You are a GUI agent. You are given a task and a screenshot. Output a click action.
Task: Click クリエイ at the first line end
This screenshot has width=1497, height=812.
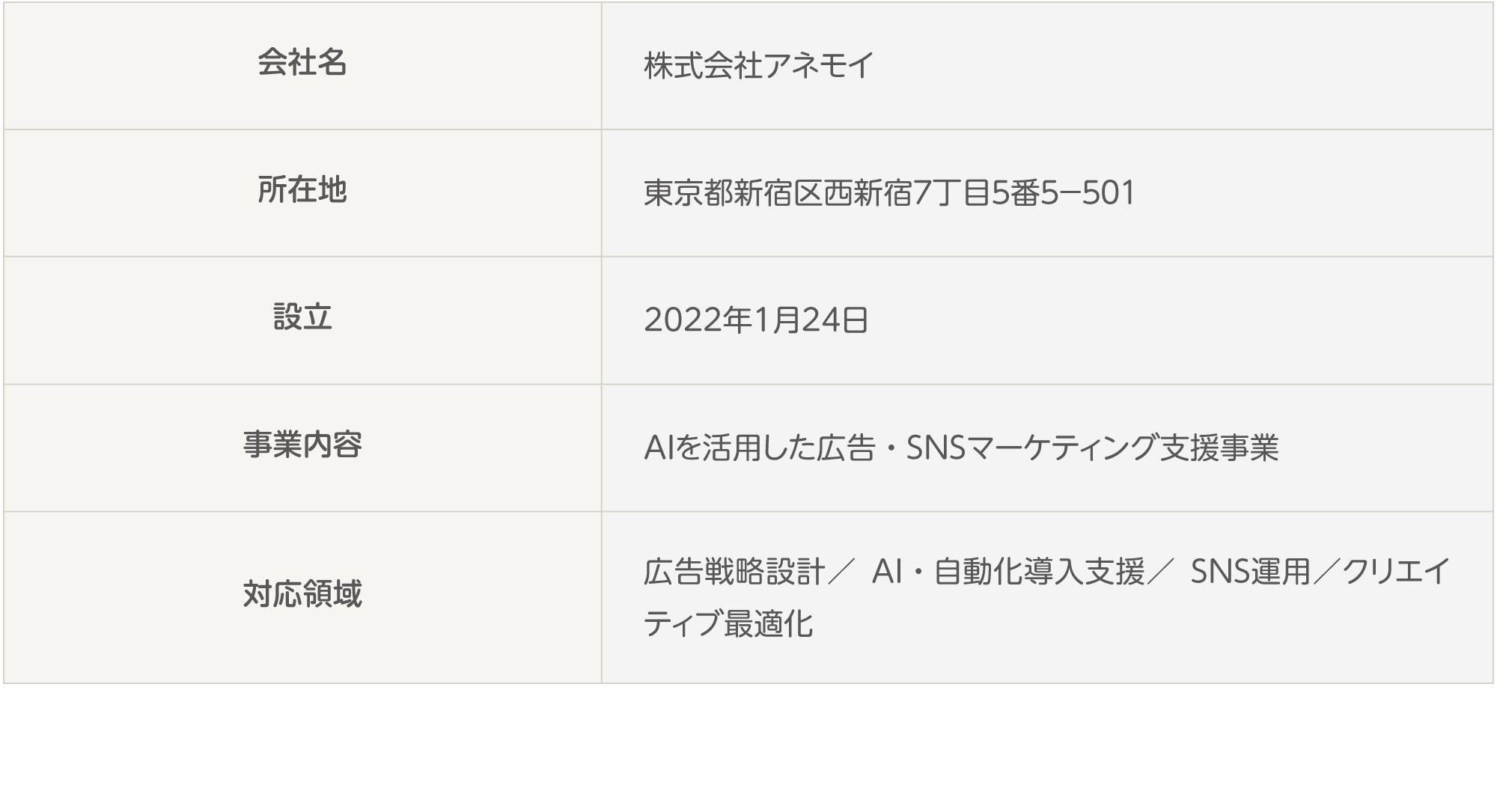[x=1397, y=573]
